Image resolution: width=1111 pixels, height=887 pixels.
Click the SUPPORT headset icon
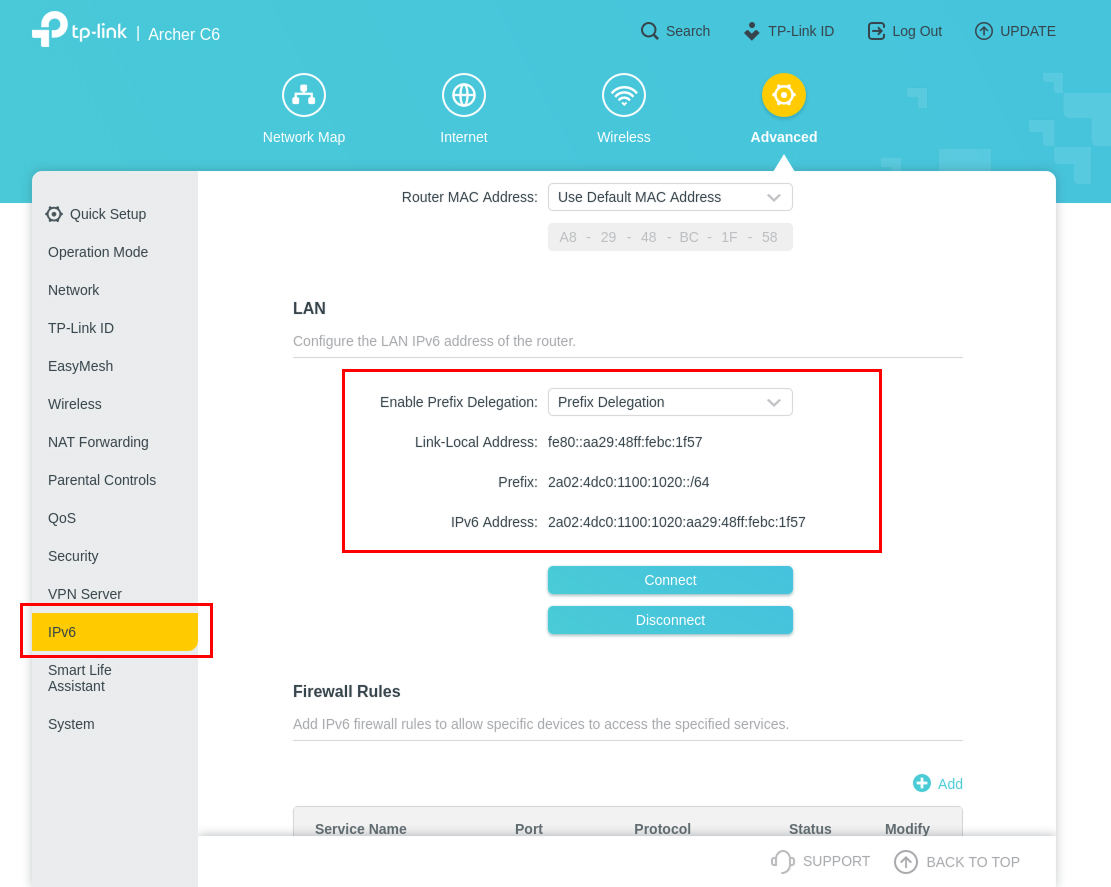(x=782, y=861)
